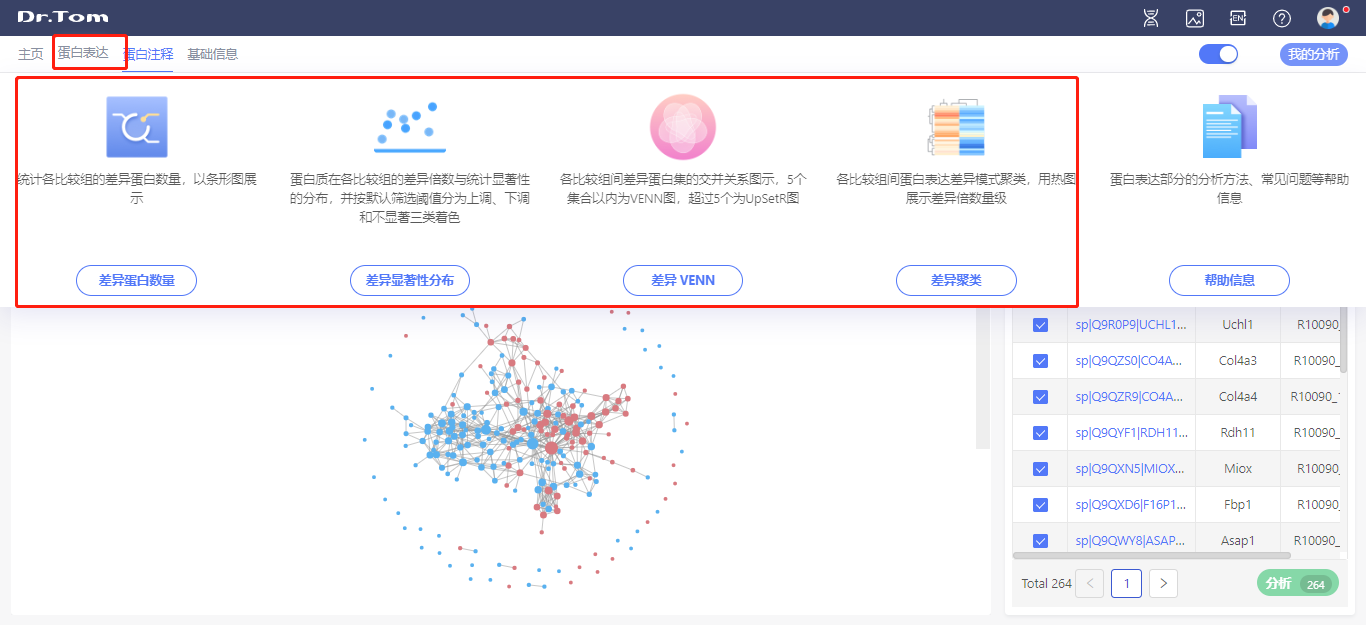The image size is (1366, 625).
Task: Click the scatter dots icon for 差异显著性分布
Action: pos(409,127)
